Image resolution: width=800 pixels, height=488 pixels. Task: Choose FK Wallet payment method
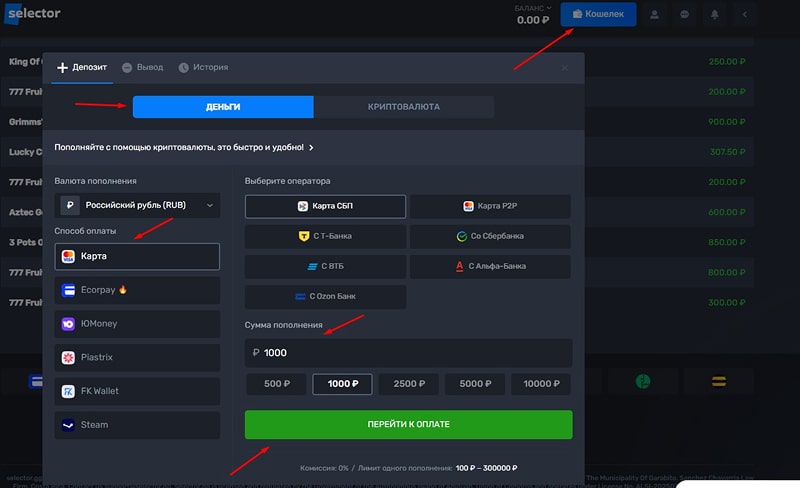[137, 391]
